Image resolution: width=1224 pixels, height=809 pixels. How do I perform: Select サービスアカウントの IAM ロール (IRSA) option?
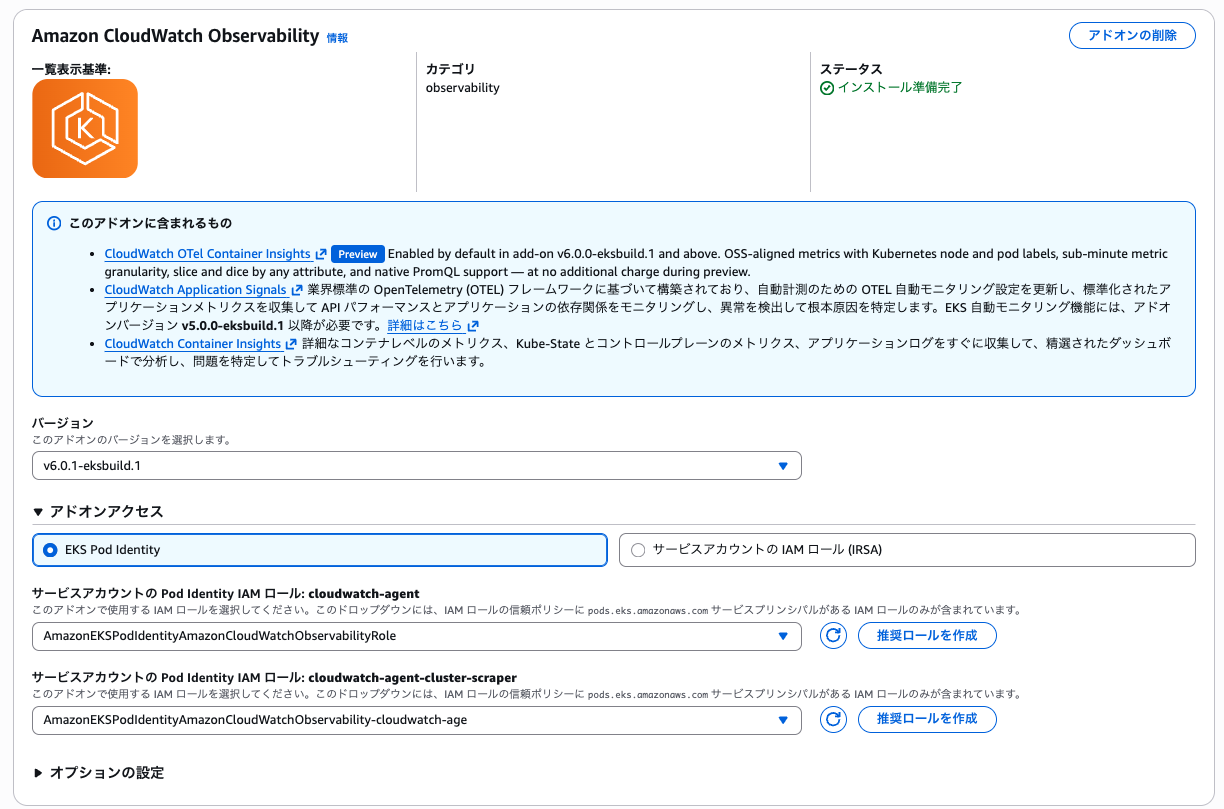point(907,550)
